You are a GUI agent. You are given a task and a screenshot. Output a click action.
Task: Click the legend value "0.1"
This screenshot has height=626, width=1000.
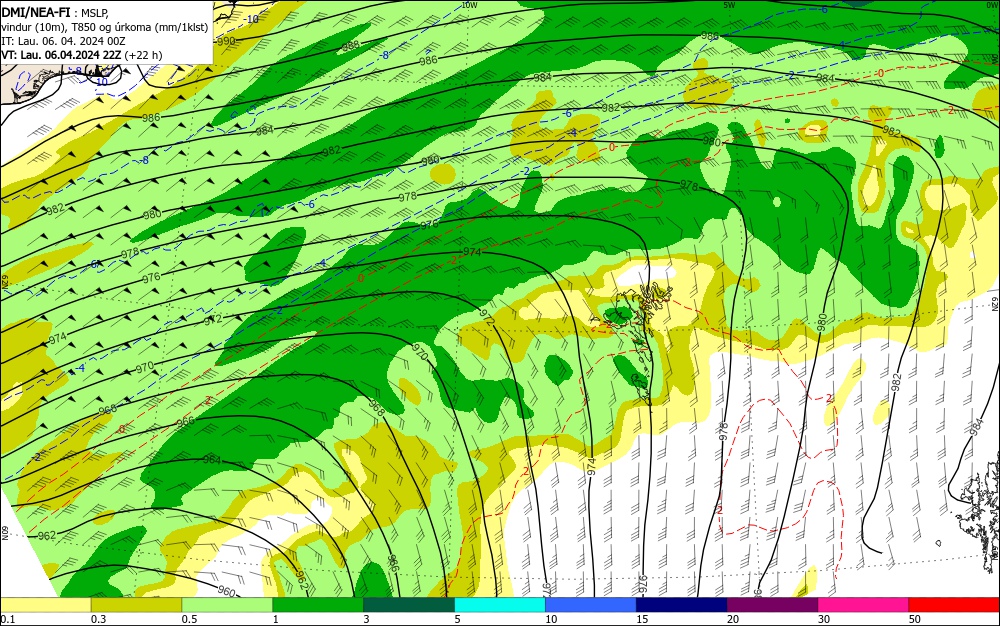8,619
